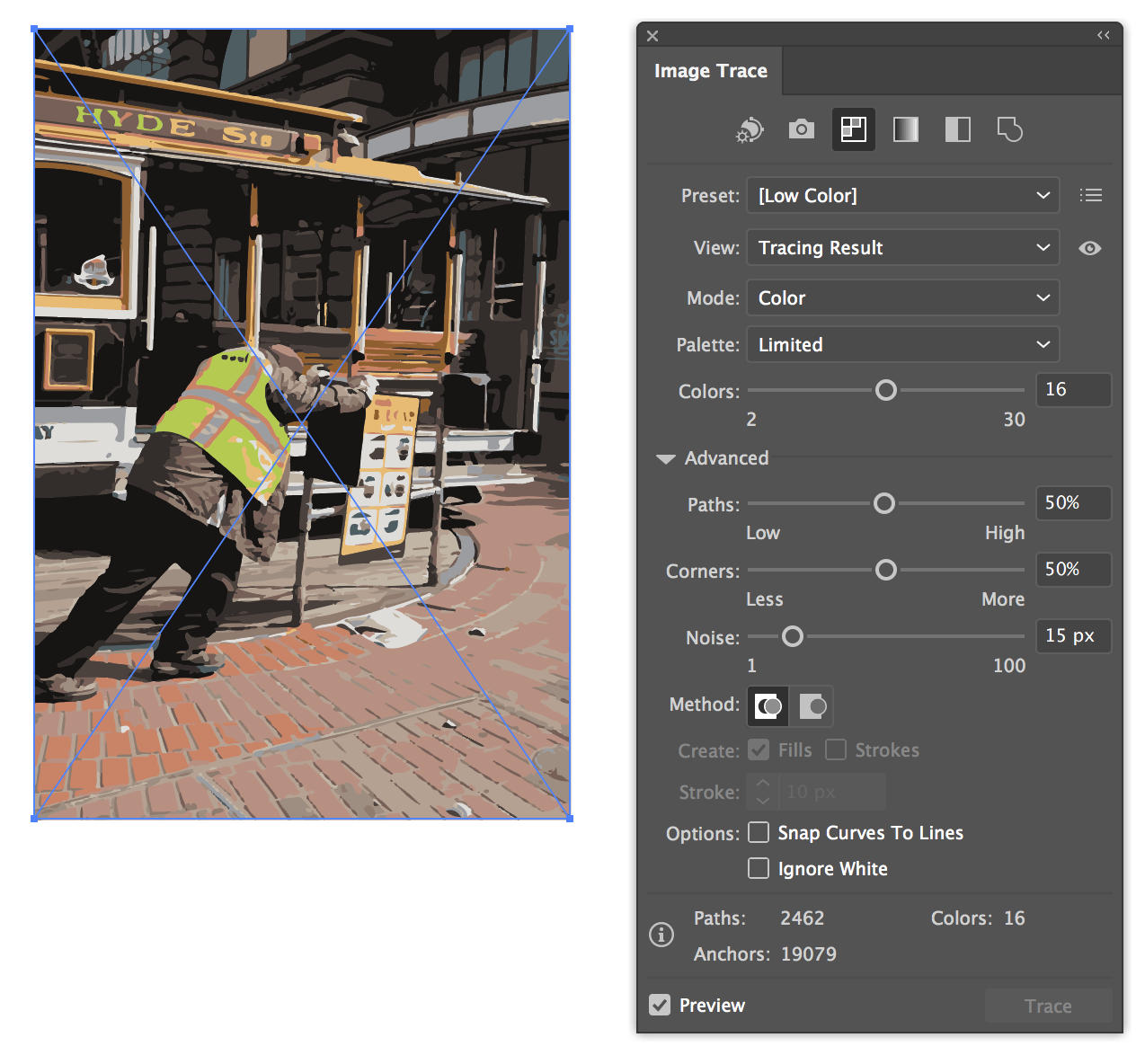Select the Outline preset icon

pos(1009,130)
